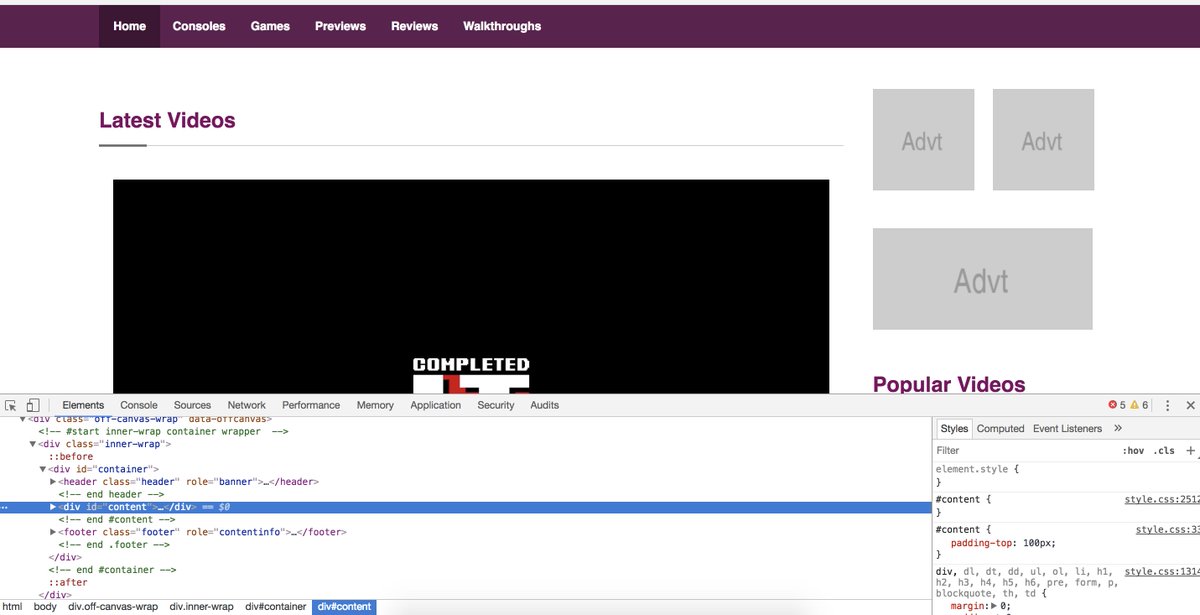
Task: Go to the Home nav item
Action: tap(130, 26)
